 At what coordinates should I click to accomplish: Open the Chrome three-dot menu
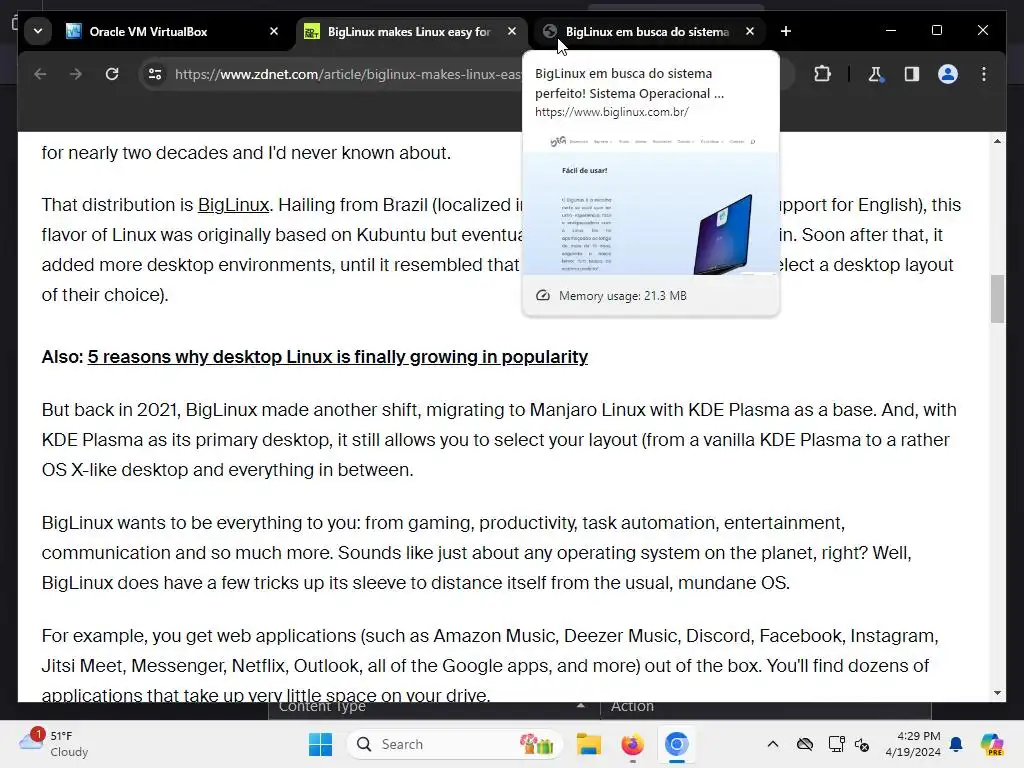click(x=984, y=74)
